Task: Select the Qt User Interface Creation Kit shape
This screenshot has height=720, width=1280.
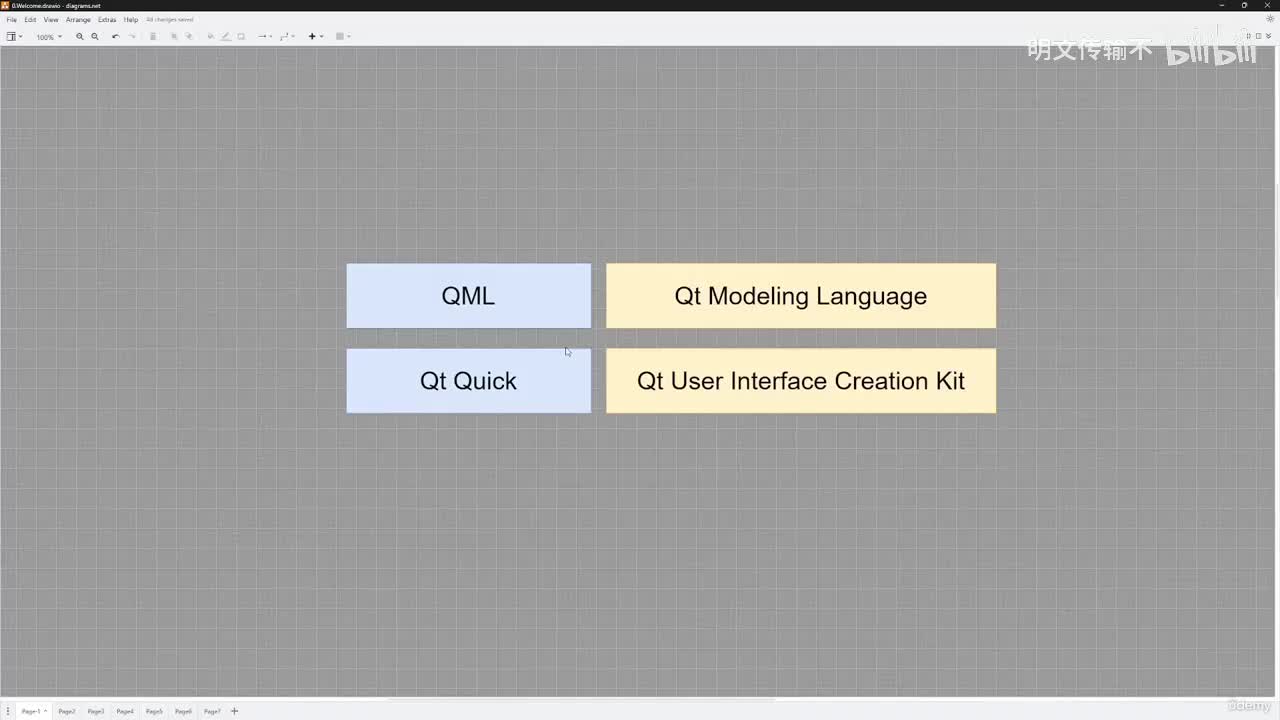Action: click(x=801, y=381)
